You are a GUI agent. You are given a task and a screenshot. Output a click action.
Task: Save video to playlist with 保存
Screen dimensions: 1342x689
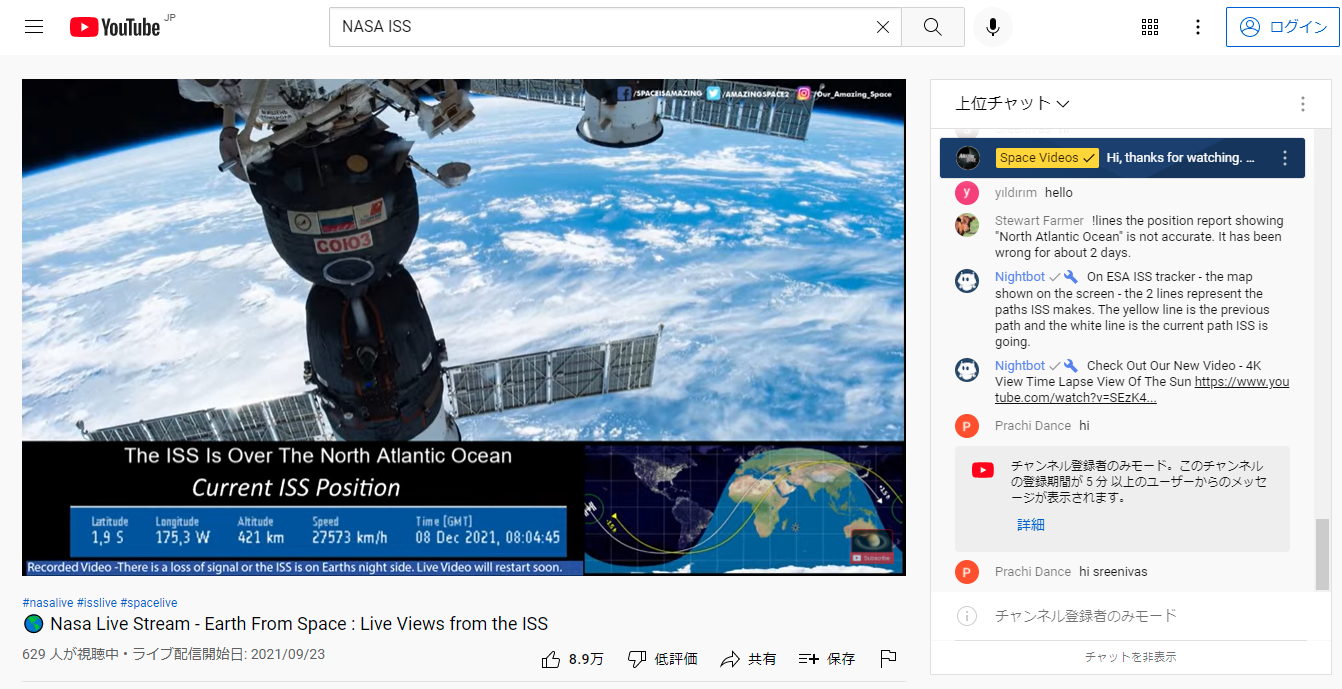[827, 659]
